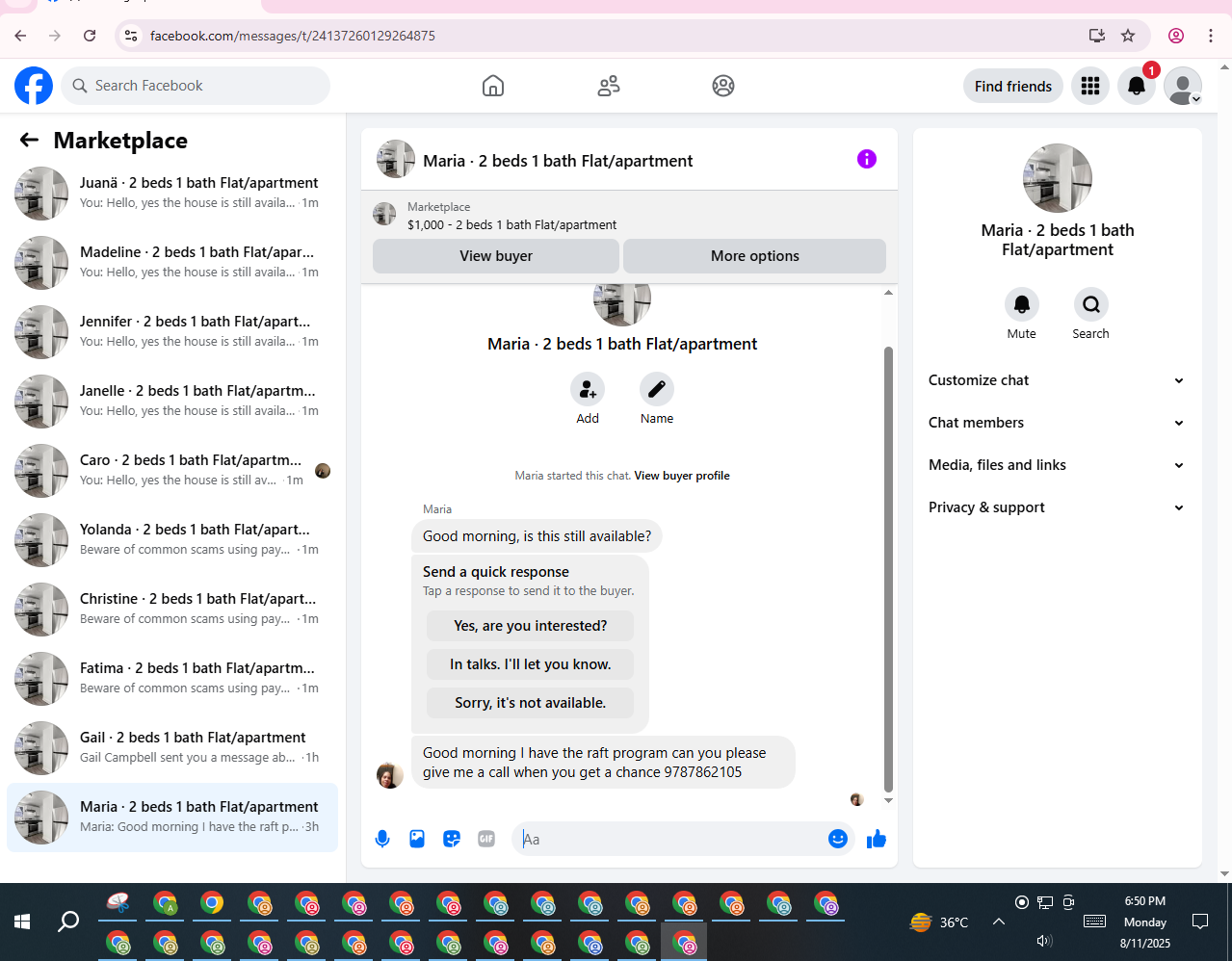The image size is (1232, 961).
Task: Focus the Search Facebook field
Action: pyautogui.click(x=196, y=86)
